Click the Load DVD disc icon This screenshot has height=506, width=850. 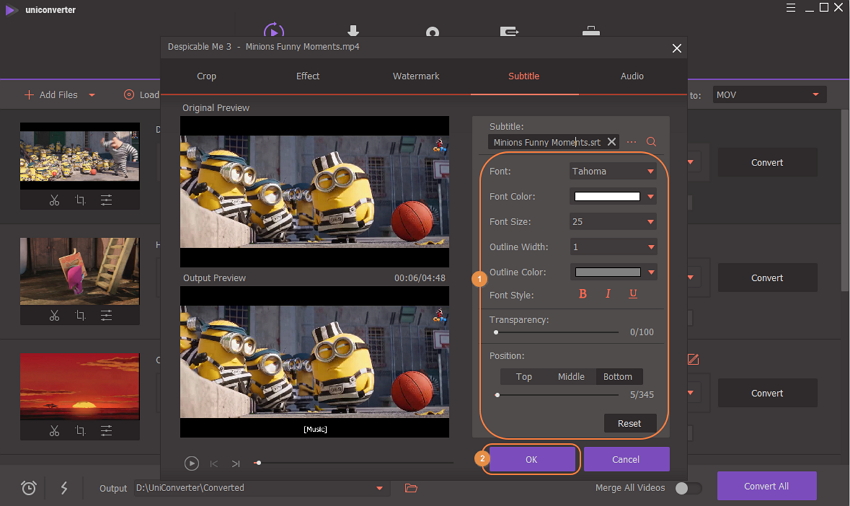tap(129, 95)
